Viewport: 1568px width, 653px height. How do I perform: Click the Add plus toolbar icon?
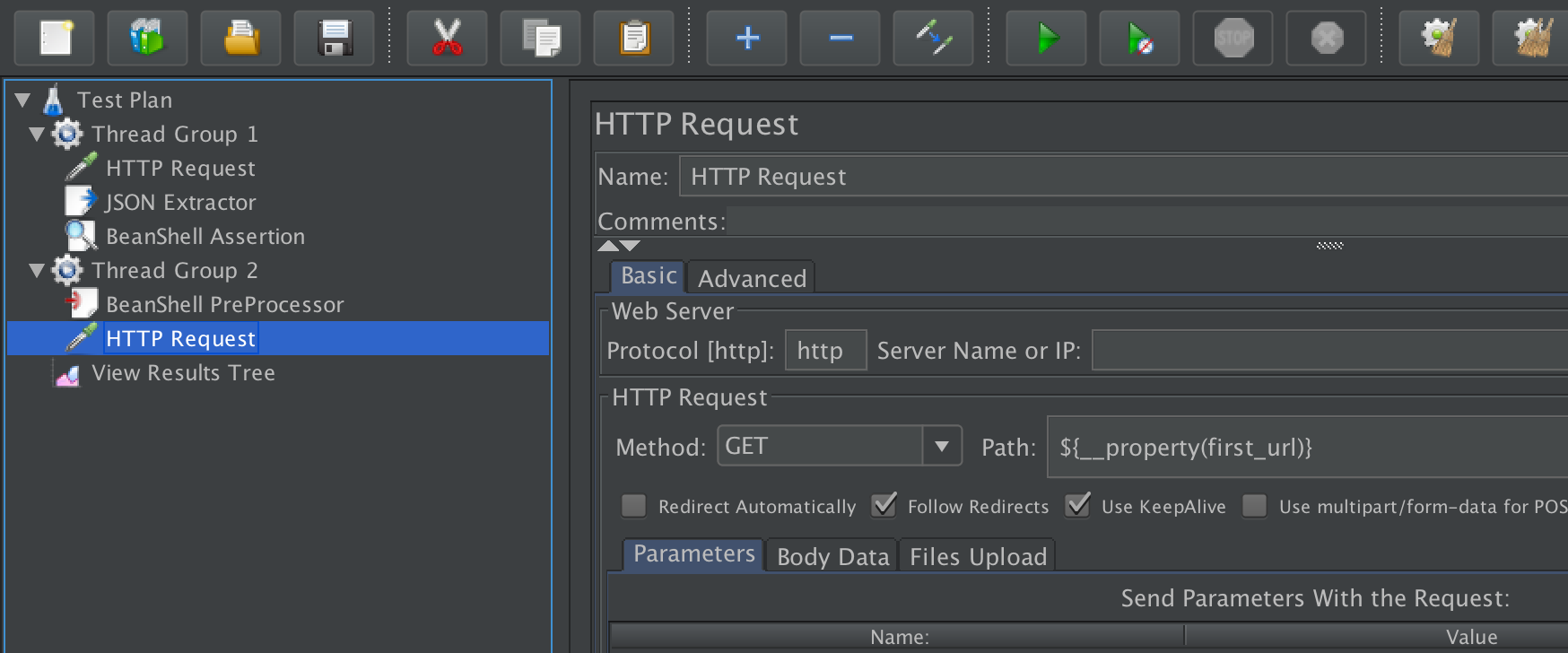[746, 38]
